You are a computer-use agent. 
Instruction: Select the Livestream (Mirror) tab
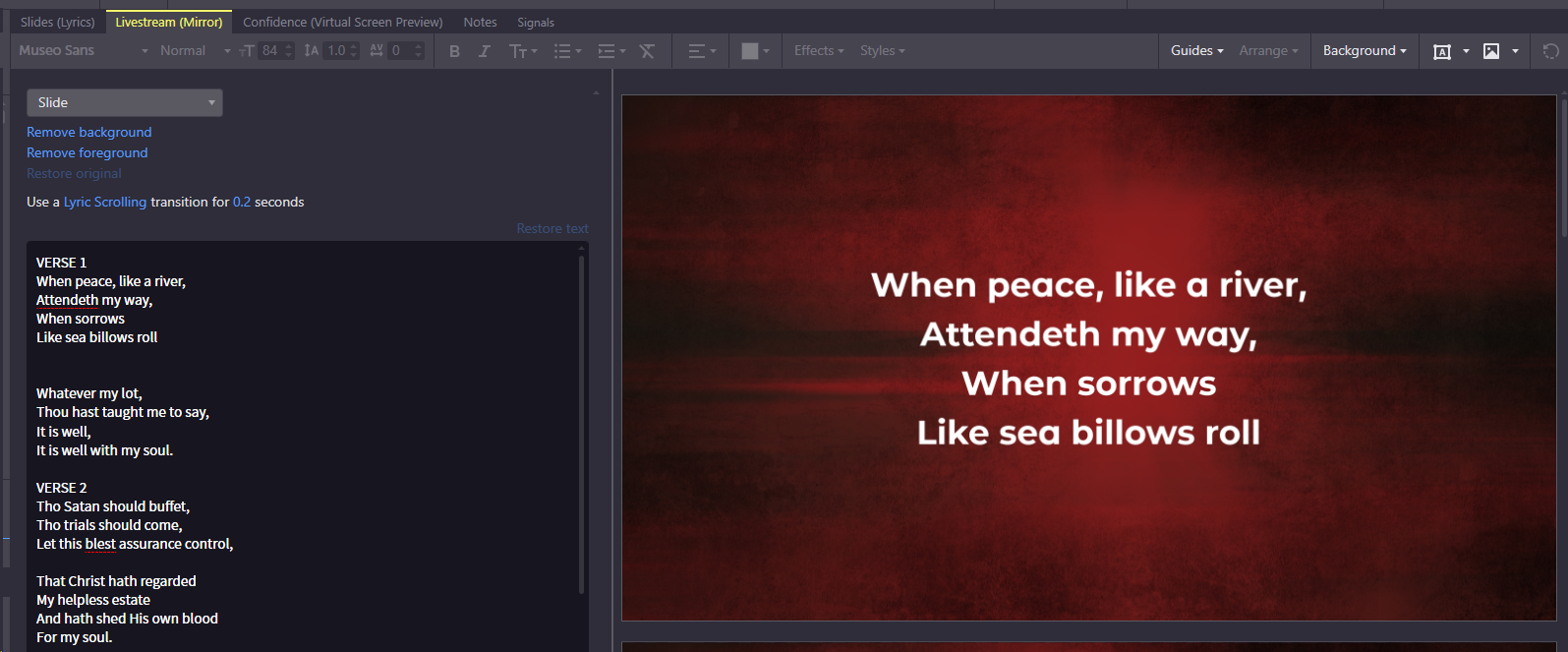click(x=169, y=22)
